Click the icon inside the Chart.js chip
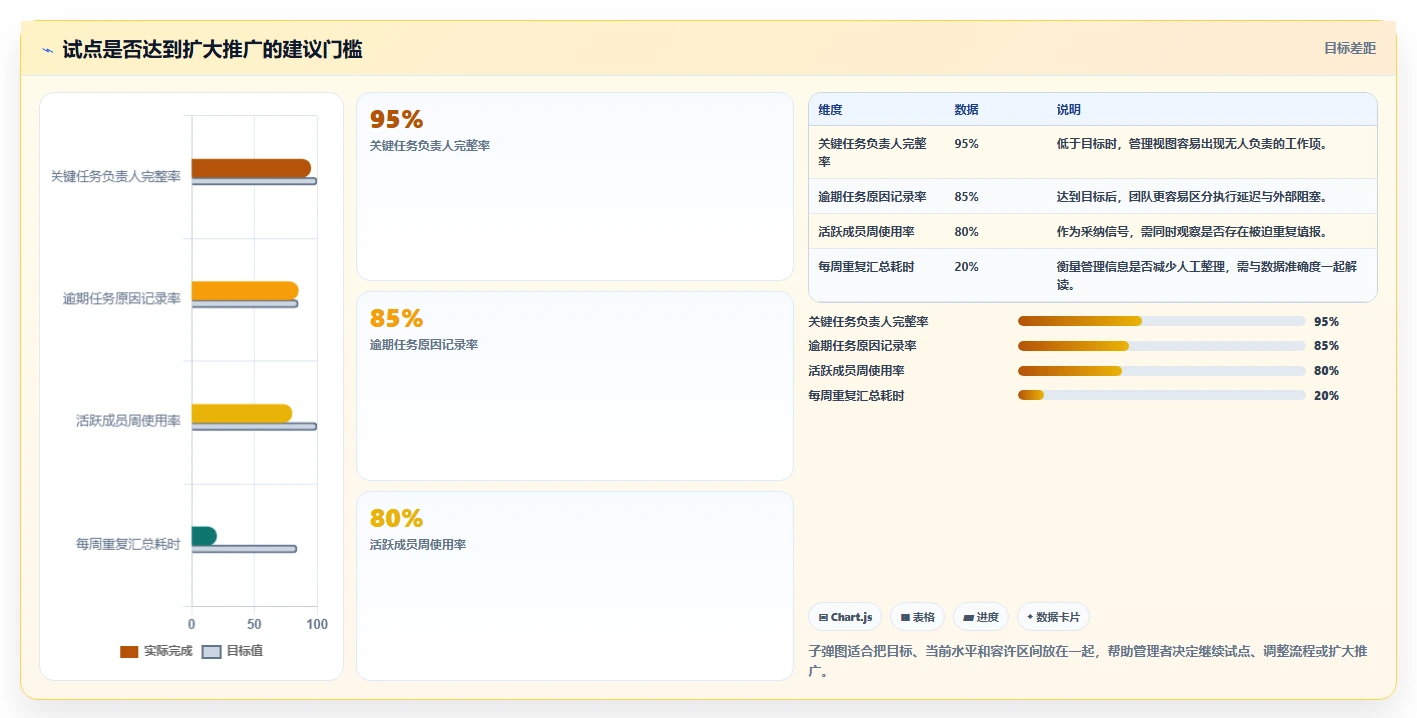 point(823,618)
